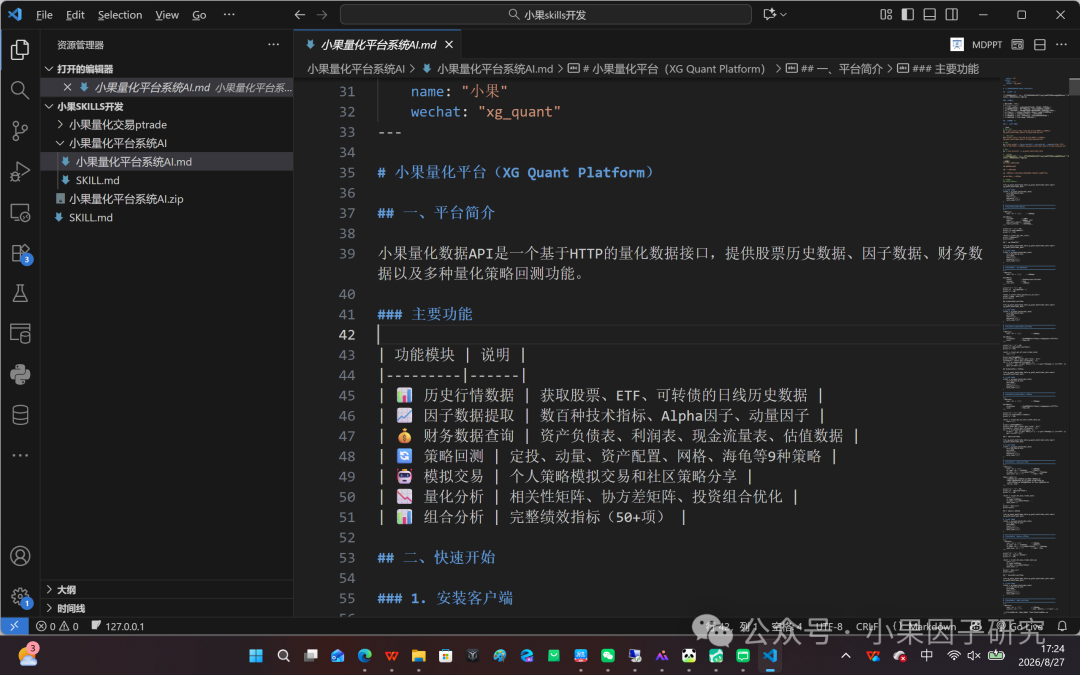Image resolution: width=1080 pixels, height=675 pixels.
Task: Collapse the 小果SKILLS开发 workspace section
Action: (49, 106)
